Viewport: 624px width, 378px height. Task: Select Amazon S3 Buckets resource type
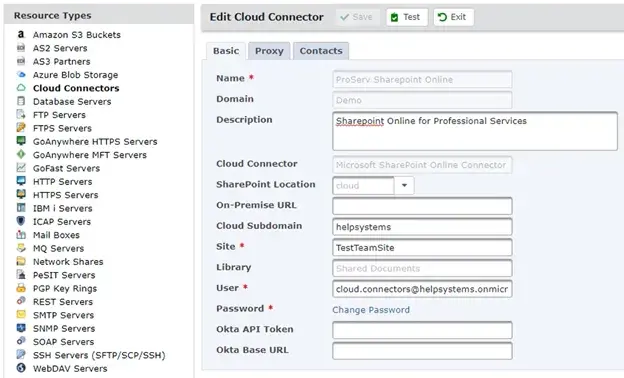point(77,35)
